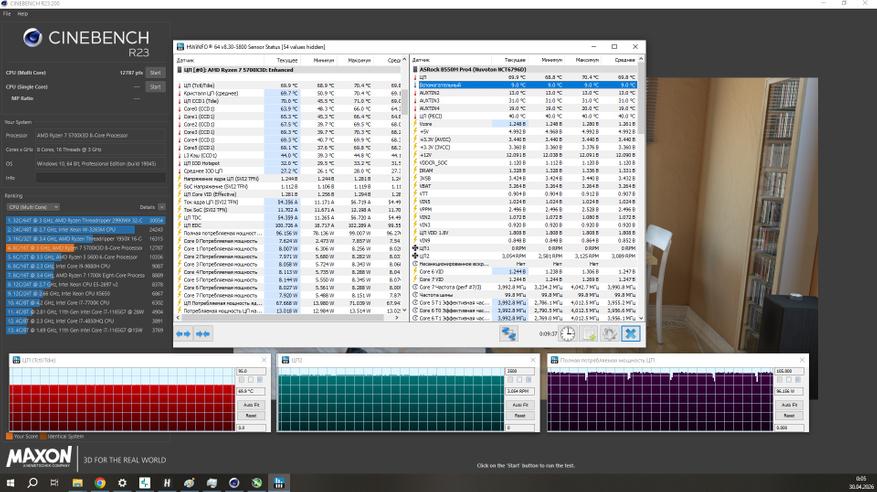Image resolution: width=877 pixels, height=492 pixels.
Task: Edit power graph maximum value field
Action: tap(789, 371)
